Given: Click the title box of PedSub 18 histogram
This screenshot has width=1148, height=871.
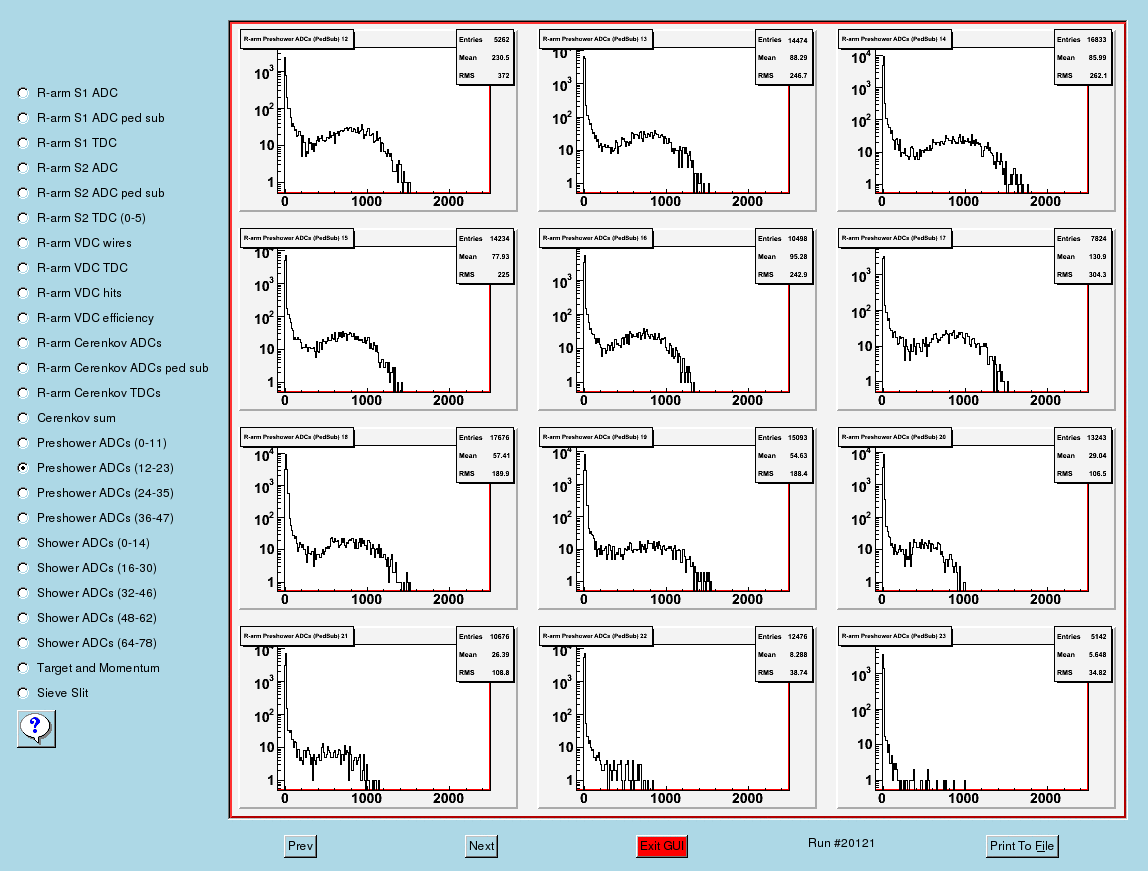Looking at the screenshot, I should (x=297, y=437).
